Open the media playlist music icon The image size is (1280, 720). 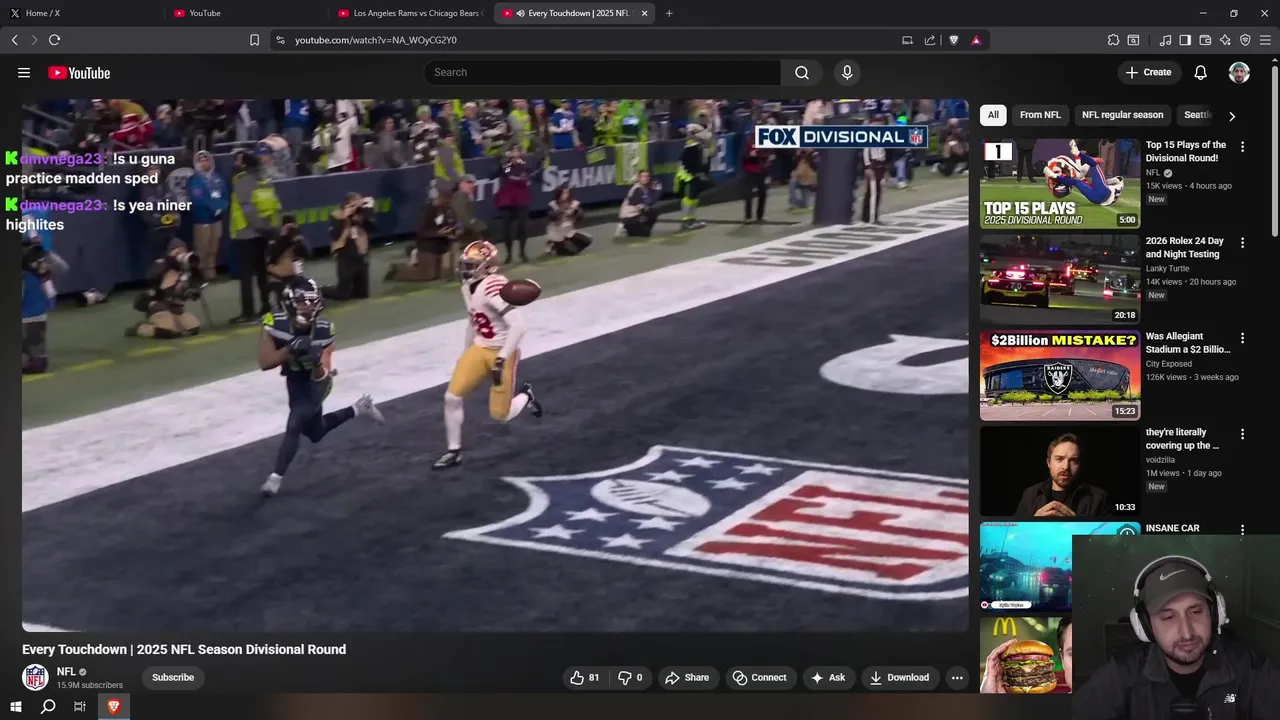click(1165, 40)
